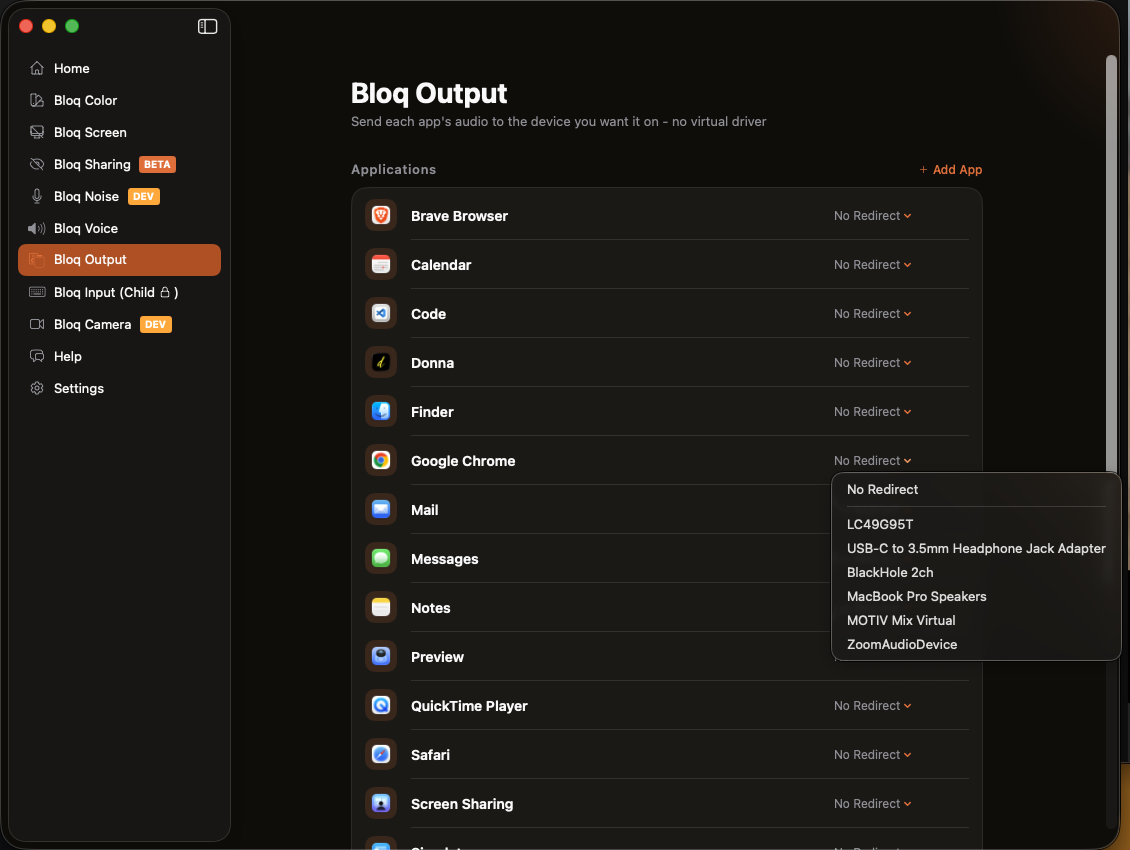1130x850 pixels.
Task: Click the Bloq Camera video icon
Action: [x=37, y=324]
